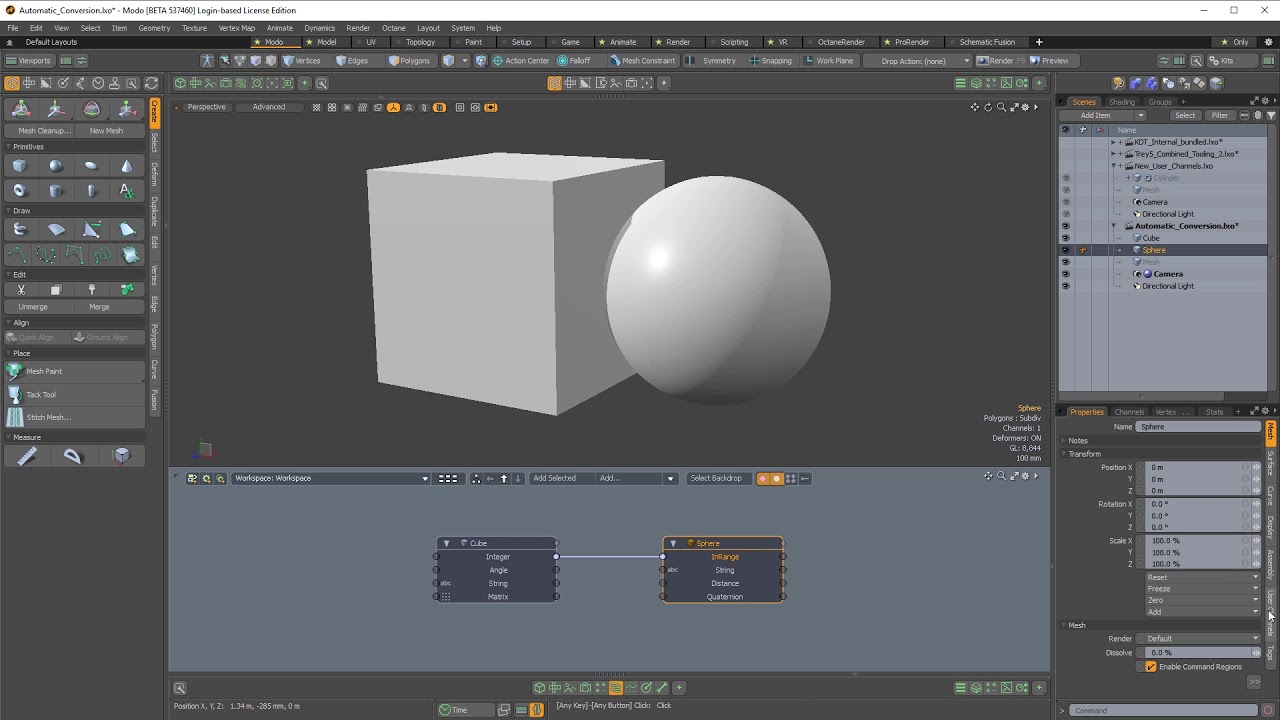Select the Sphere primitive tool
The image size is (1280, 720).
(x=56, y=166)
